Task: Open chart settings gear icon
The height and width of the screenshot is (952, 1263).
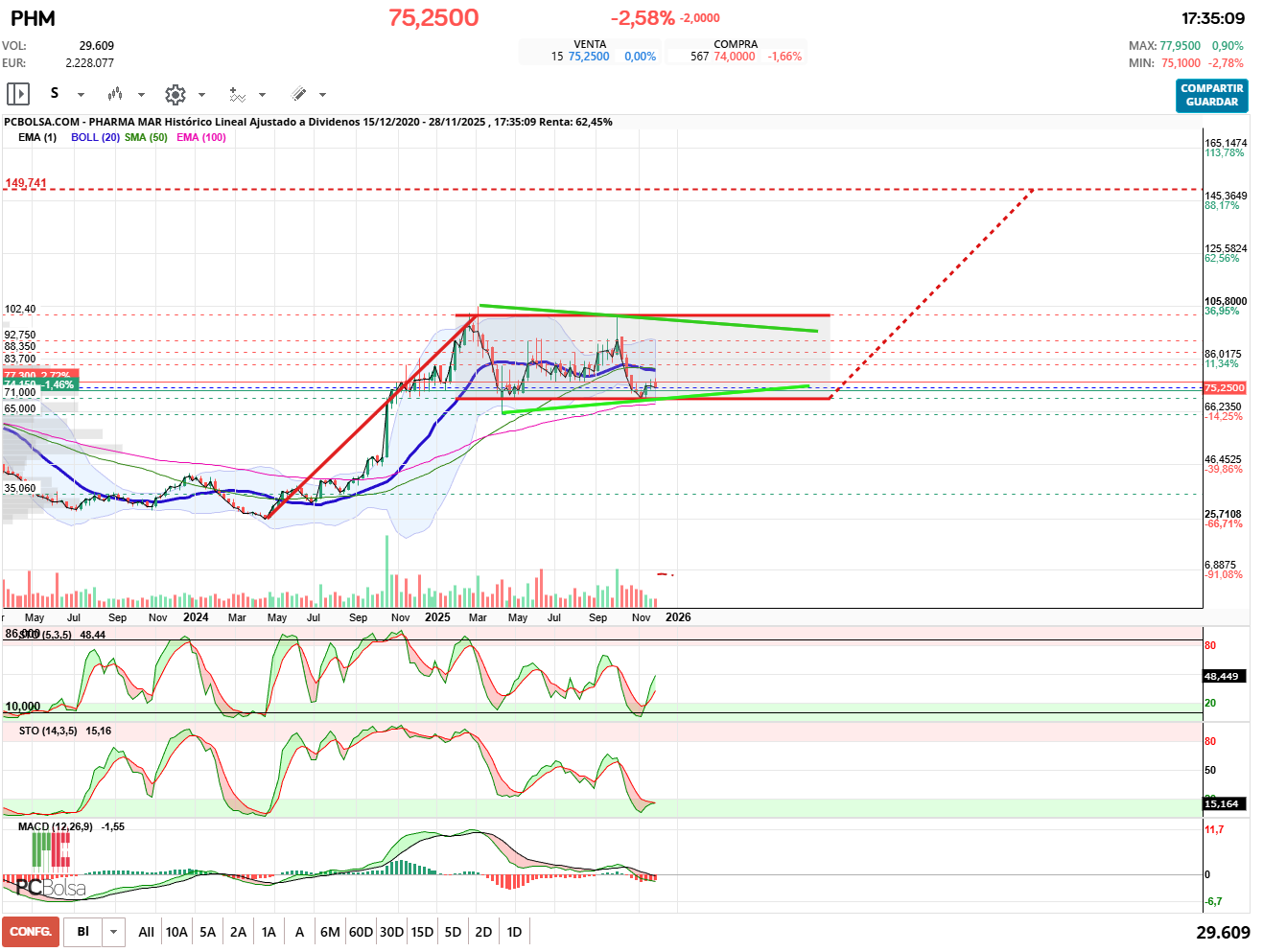Action: tap(175, 94)
